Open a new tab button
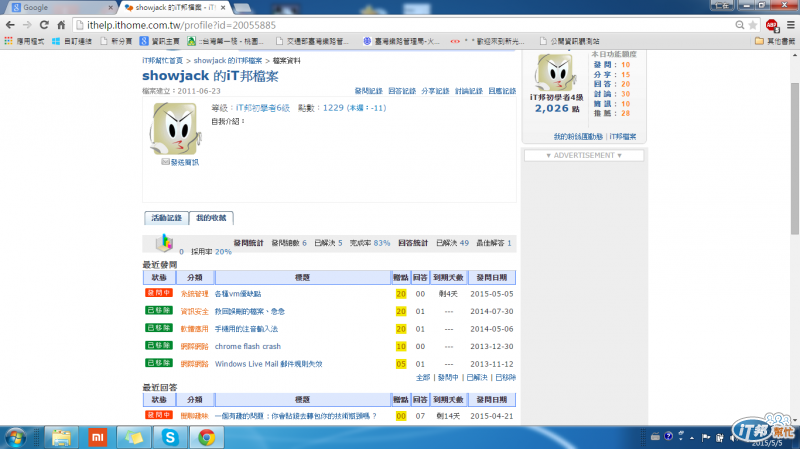 (242, 8)
